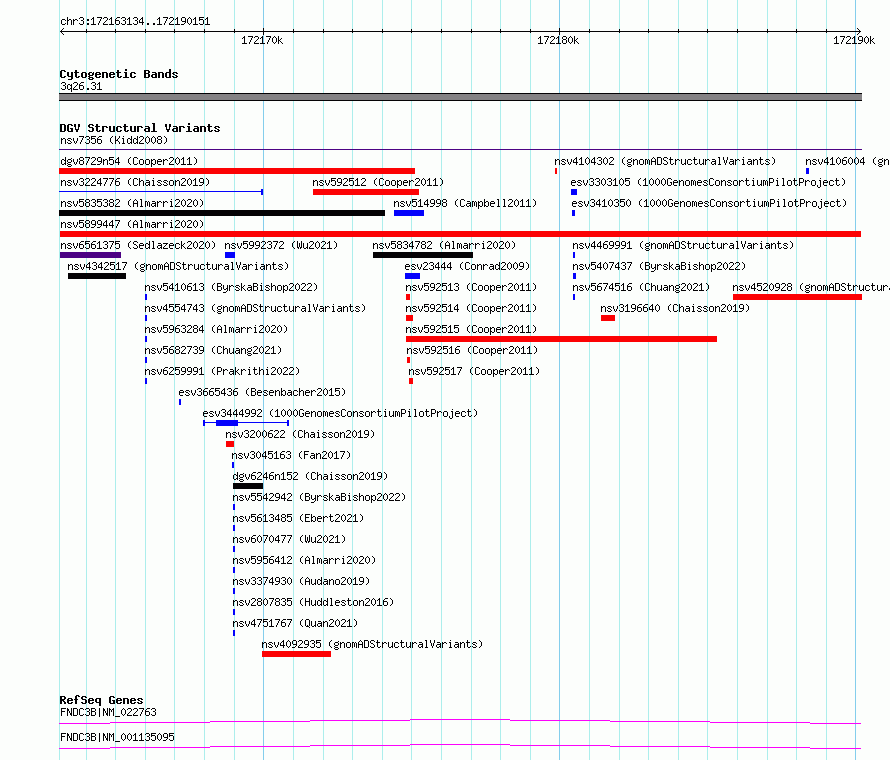Click nsv5834782 (Almarri2020) label
Screen dimensions: 890x760
[x=444, y=245]
